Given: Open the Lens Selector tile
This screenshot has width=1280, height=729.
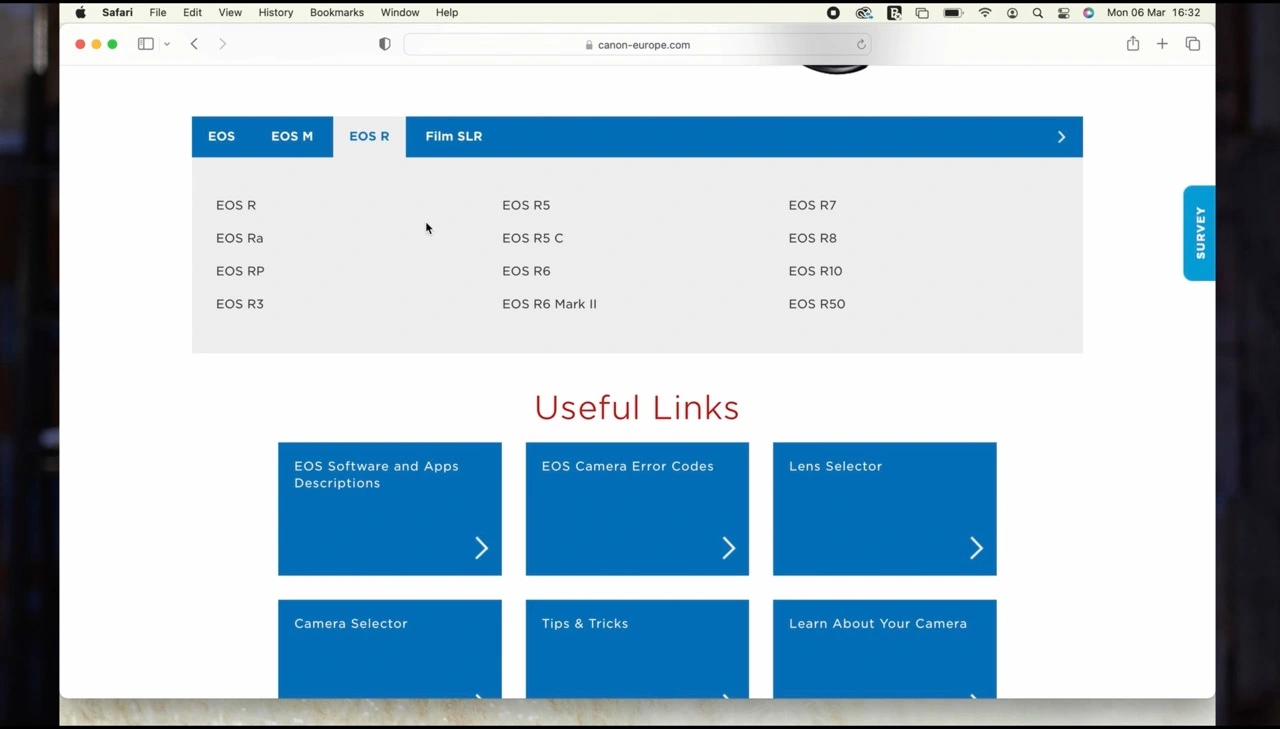Looking at the screenshot, I should coord(885,509).
